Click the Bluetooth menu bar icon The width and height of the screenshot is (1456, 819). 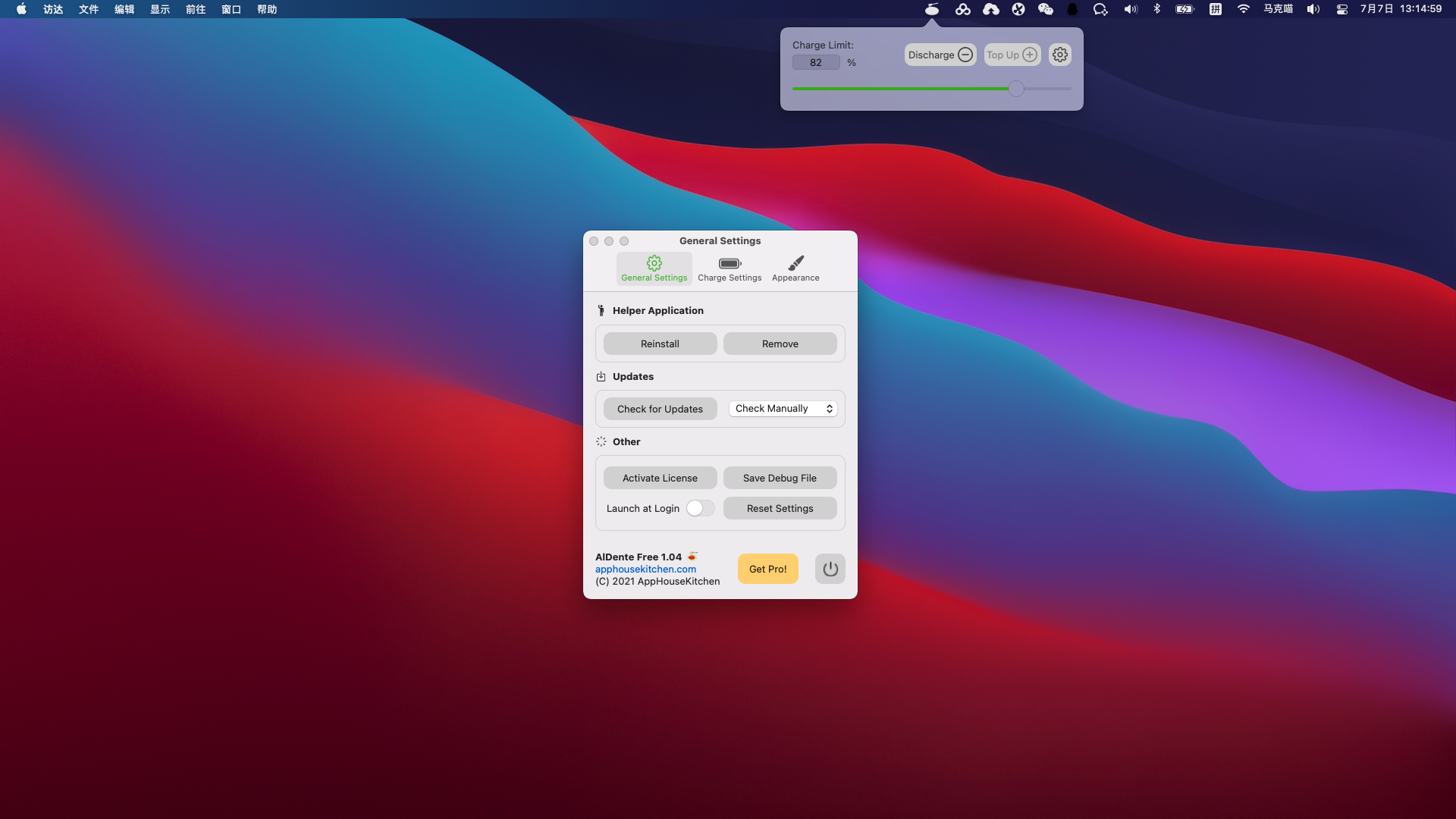tap(1157, 9)
